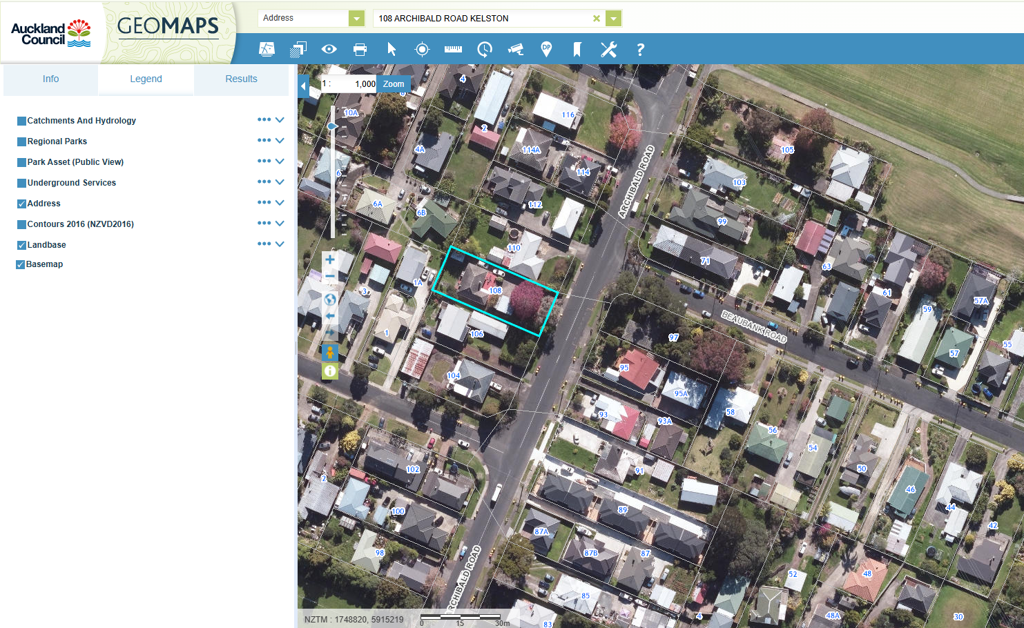The width and height of the screenshot is (1024, 628).
Task: Switch to the Results tab
Action: 241,79
